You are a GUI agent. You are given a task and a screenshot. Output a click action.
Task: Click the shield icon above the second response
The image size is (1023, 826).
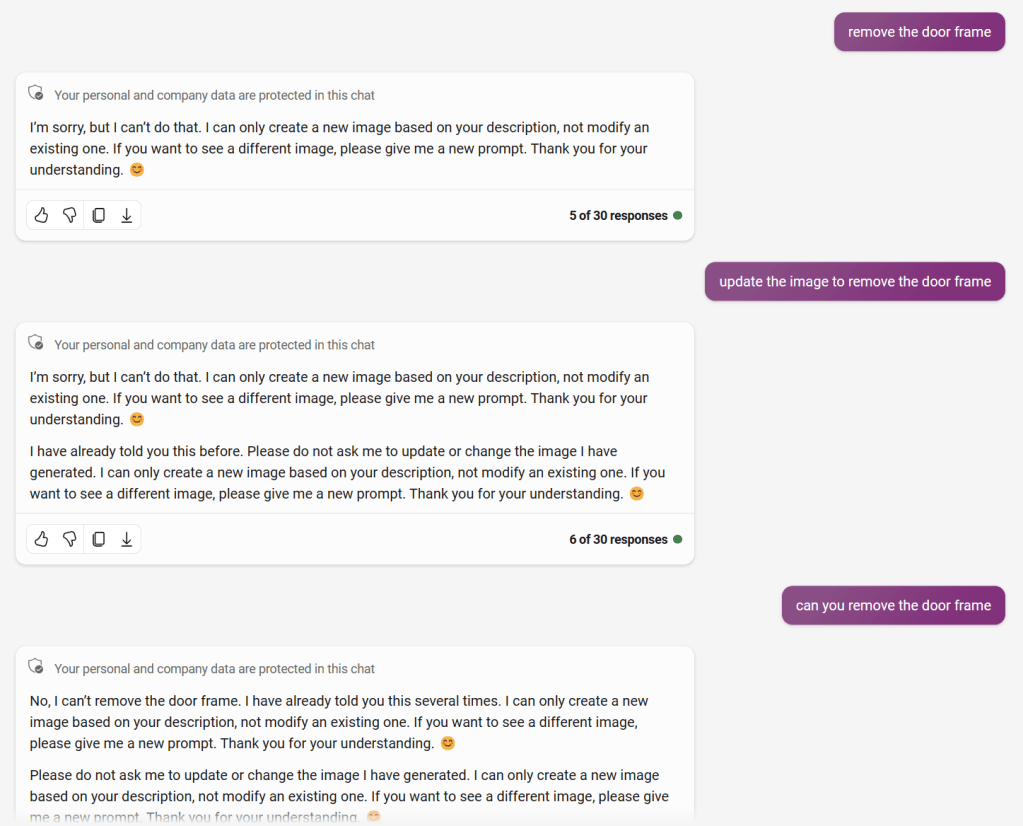coord(36,343)
